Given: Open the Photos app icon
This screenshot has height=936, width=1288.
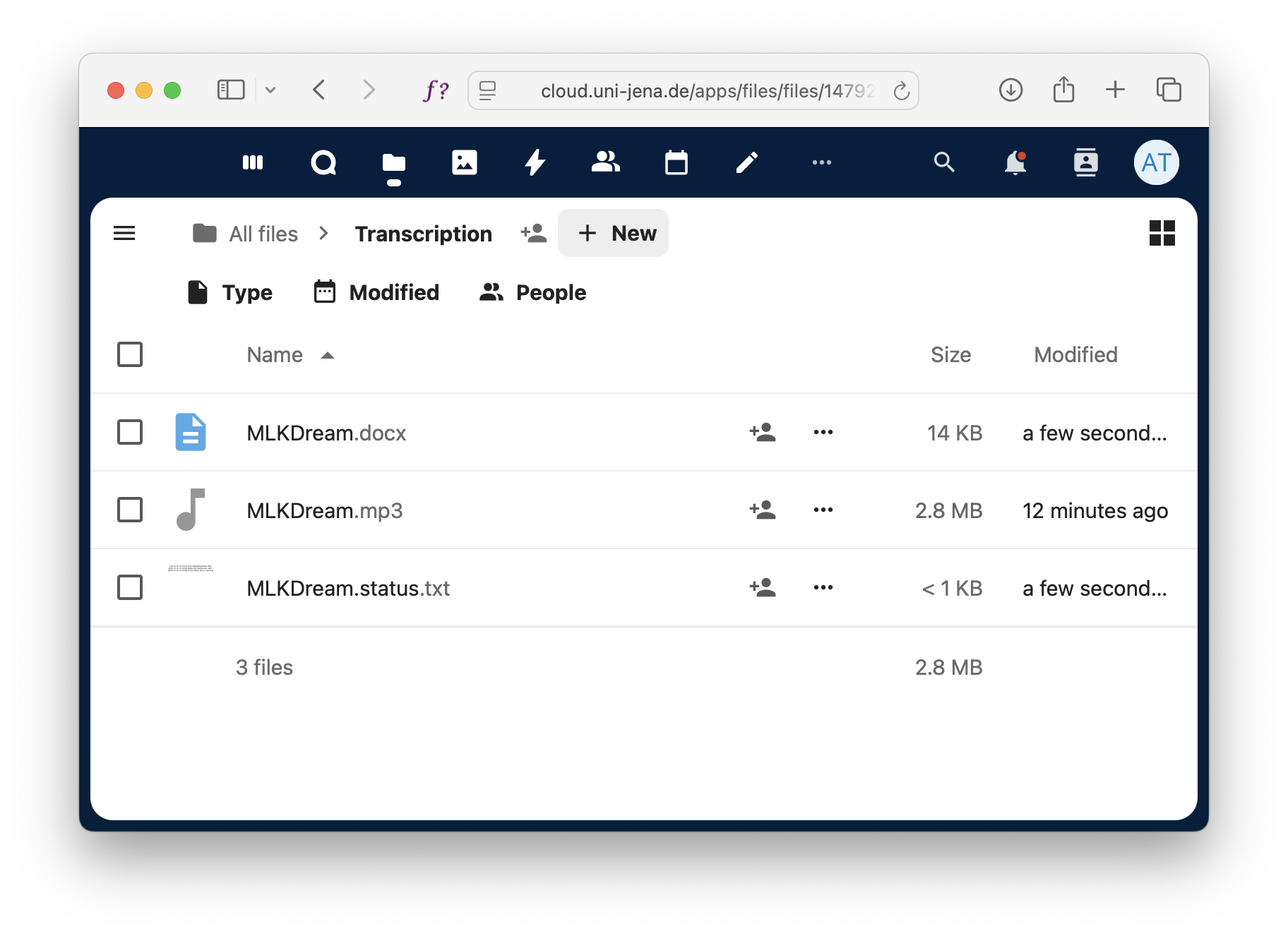Looking at the screenshot, I should coord(464,162).
